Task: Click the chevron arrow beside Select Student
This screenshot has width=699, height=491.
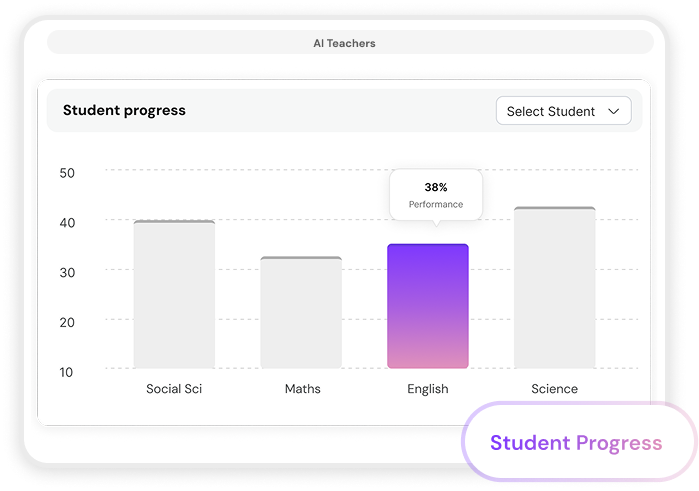Action: click(x=614, y=111)
